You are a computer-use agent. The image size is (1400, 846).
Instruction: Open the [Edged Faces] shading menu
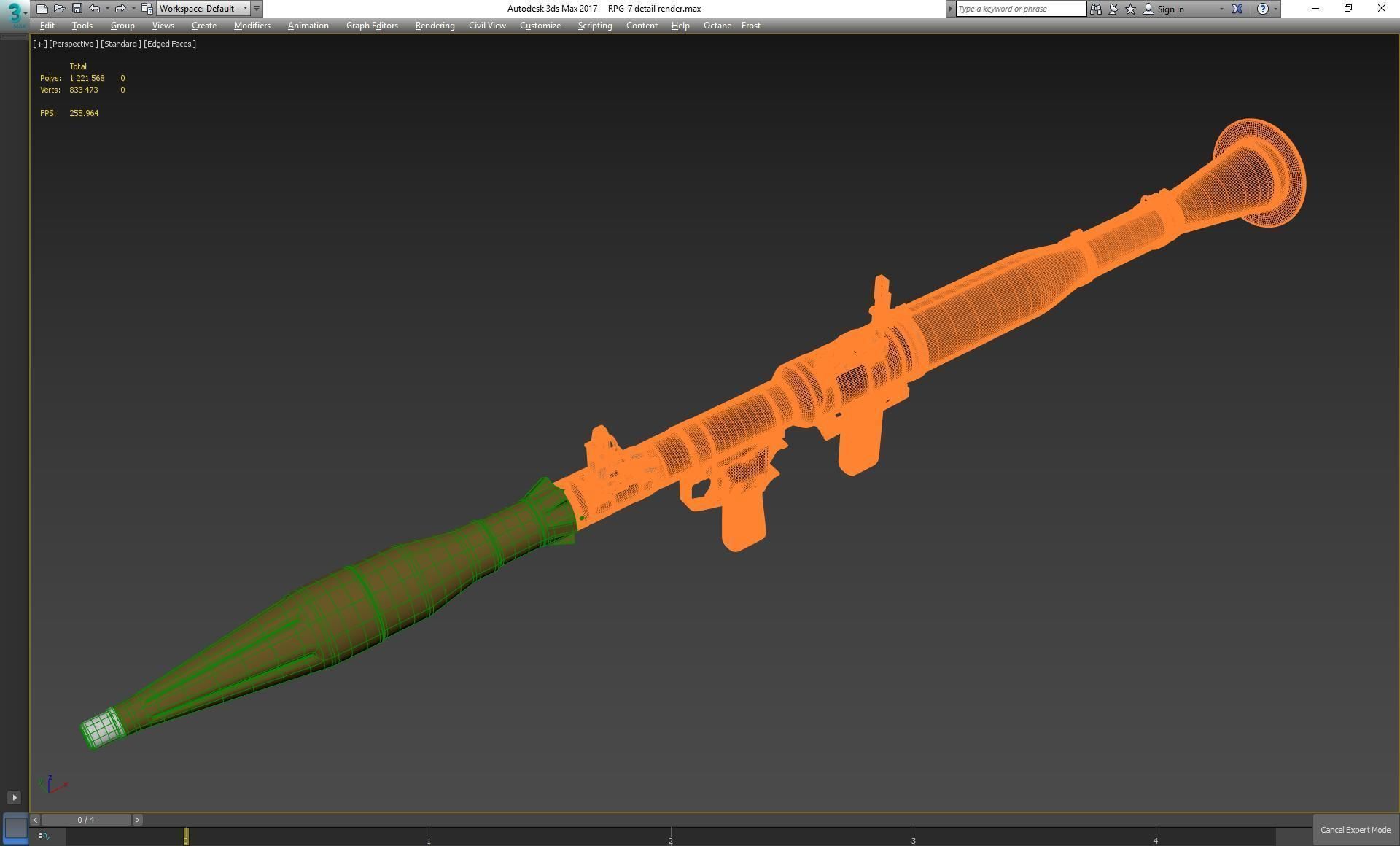pyautogui.click(x=170, y=44)
